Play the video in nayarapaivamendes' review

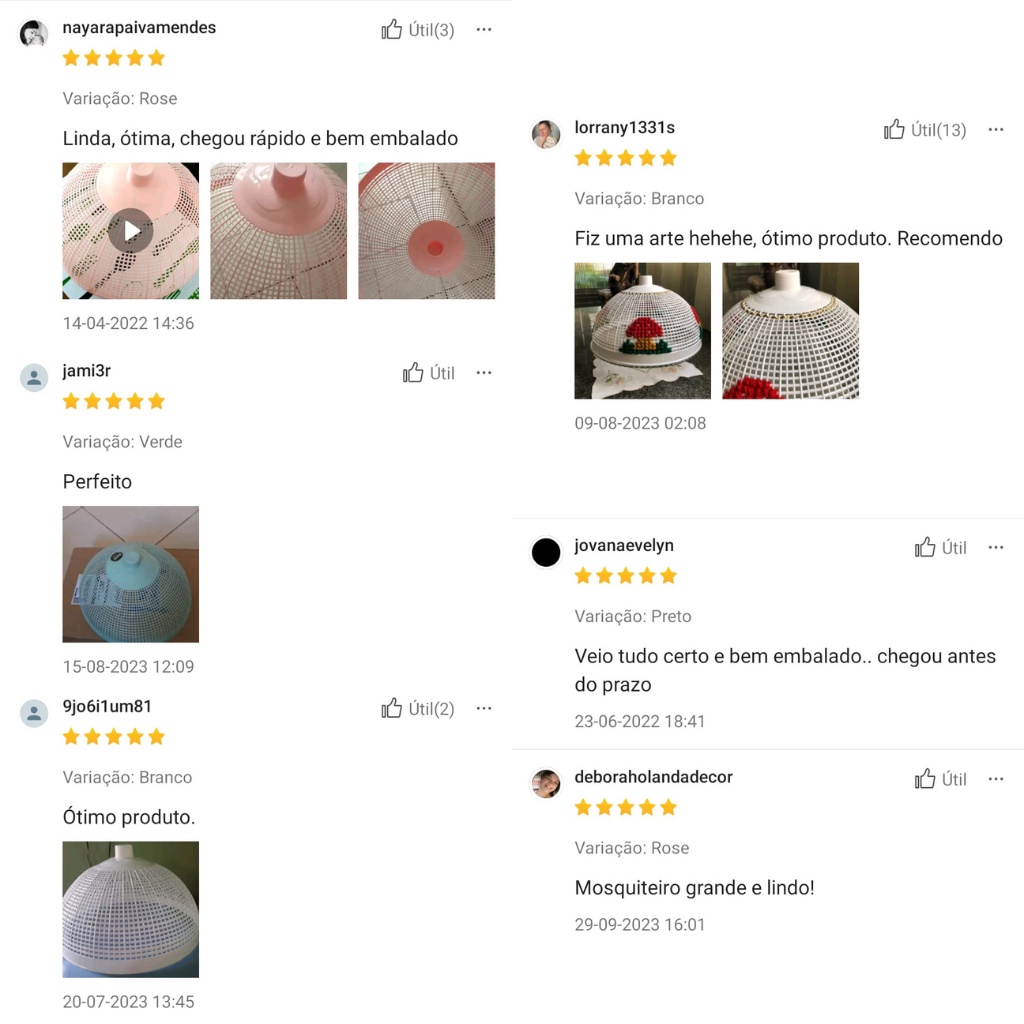[x=131, y=231]
